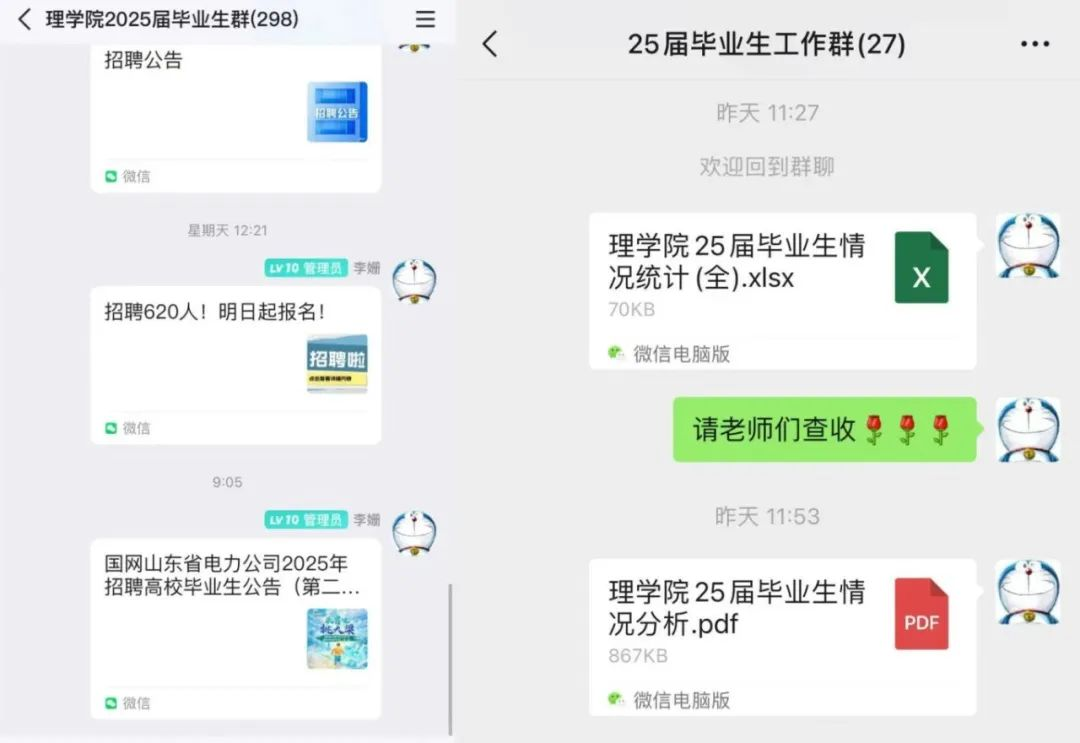Tap the LV10 管理员 badge above 国网 post
Viewport: 1080px width, 743px height.
306,519
